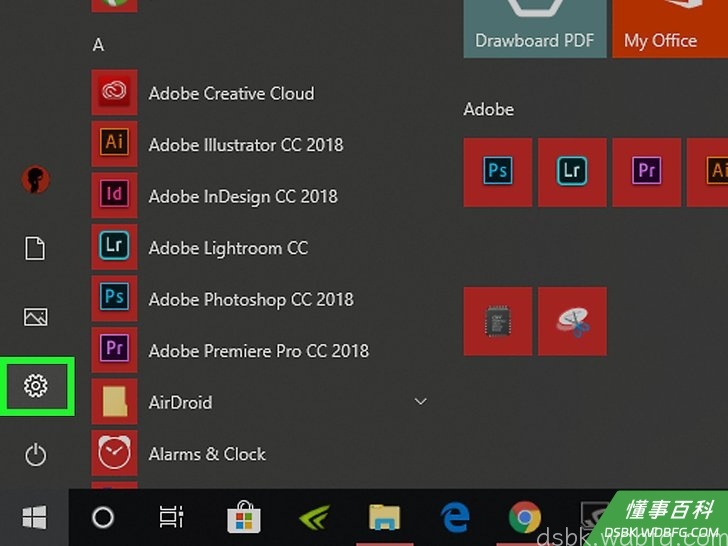Select Adobe Illustrator CC 2018 label
The image size is (728, 546).
pyautogui.click(x=246, y=145)
